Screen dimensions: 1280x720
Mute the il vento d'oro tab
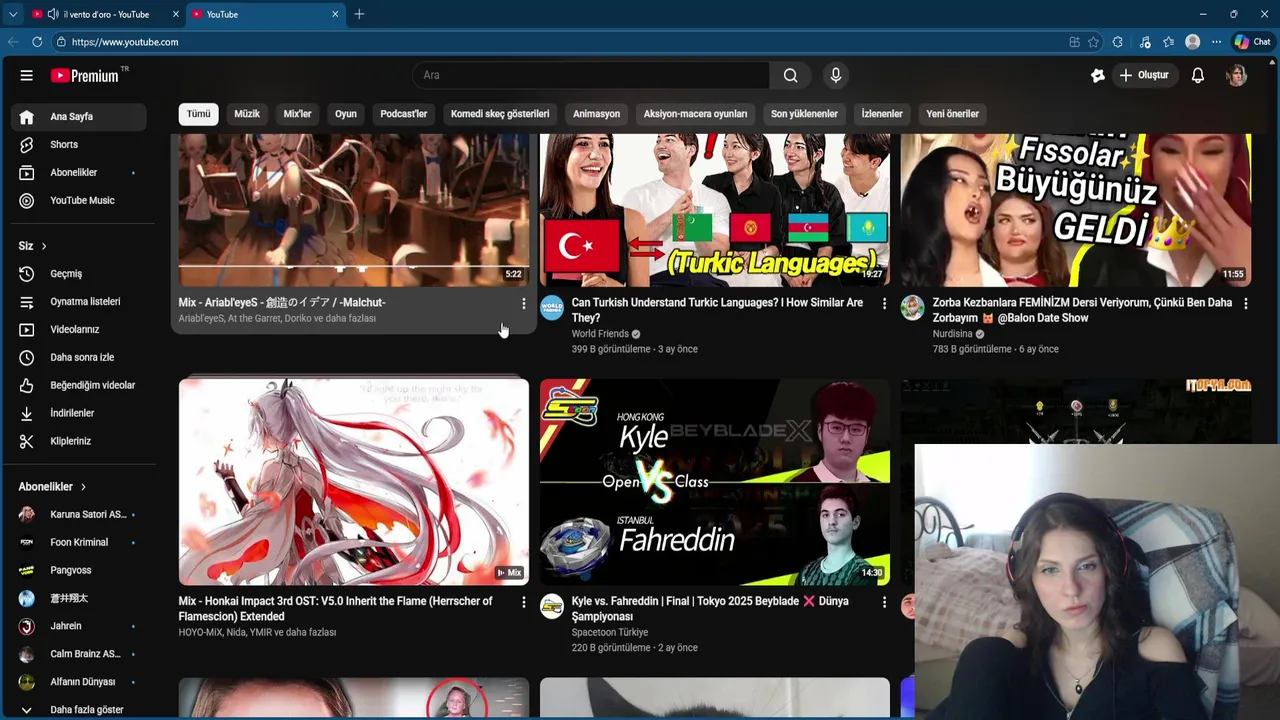coord(52,14)
